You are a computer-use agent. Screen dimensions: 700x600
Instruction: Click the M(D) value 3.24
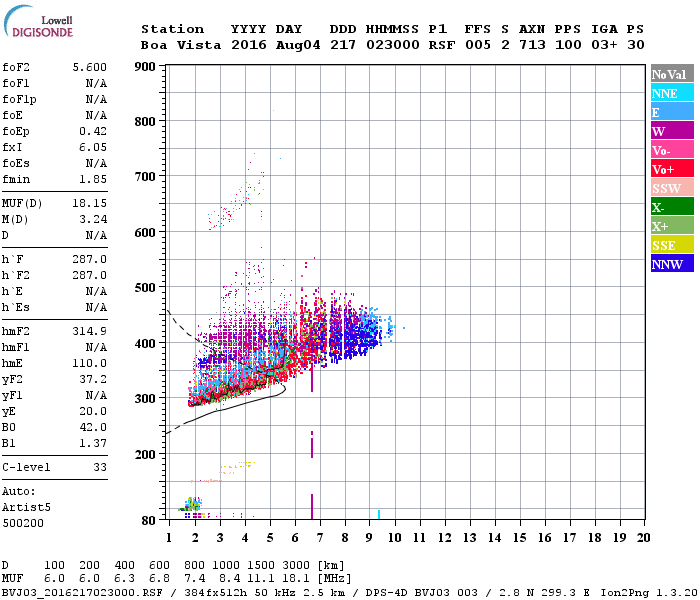click(93, 220)
